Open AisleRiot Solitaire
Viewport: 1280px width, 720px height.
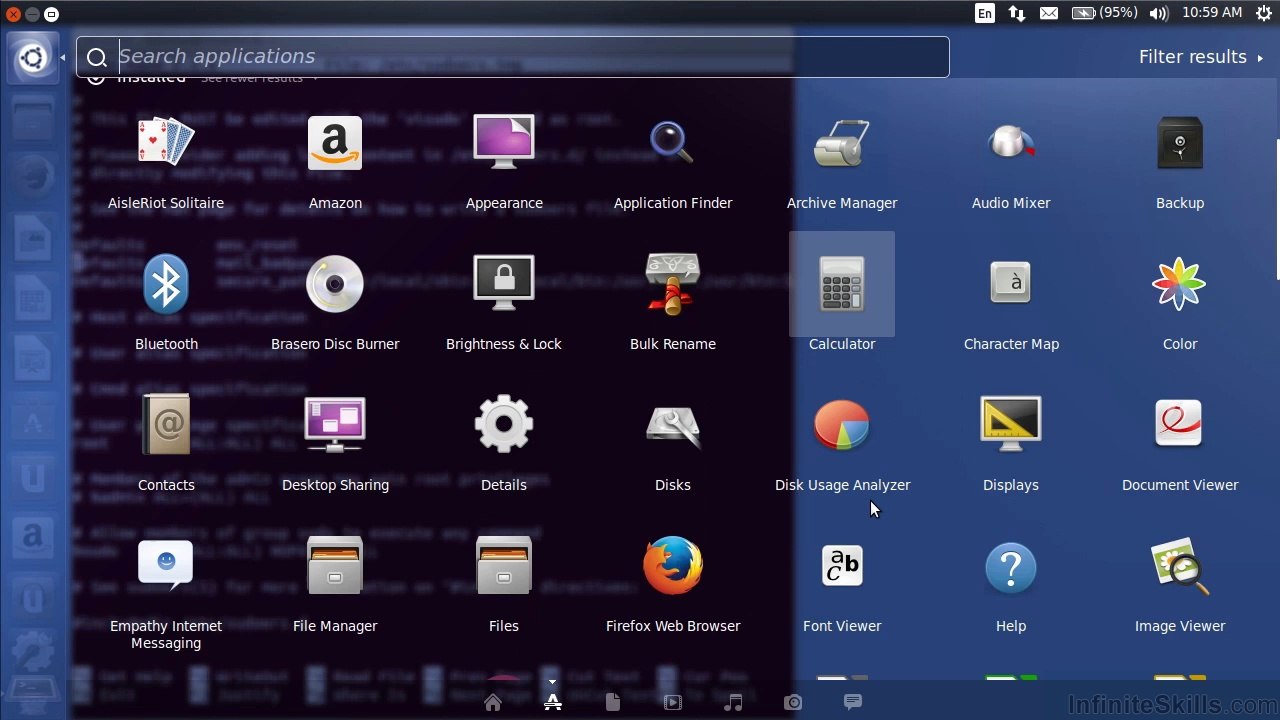tap(166, 161)
